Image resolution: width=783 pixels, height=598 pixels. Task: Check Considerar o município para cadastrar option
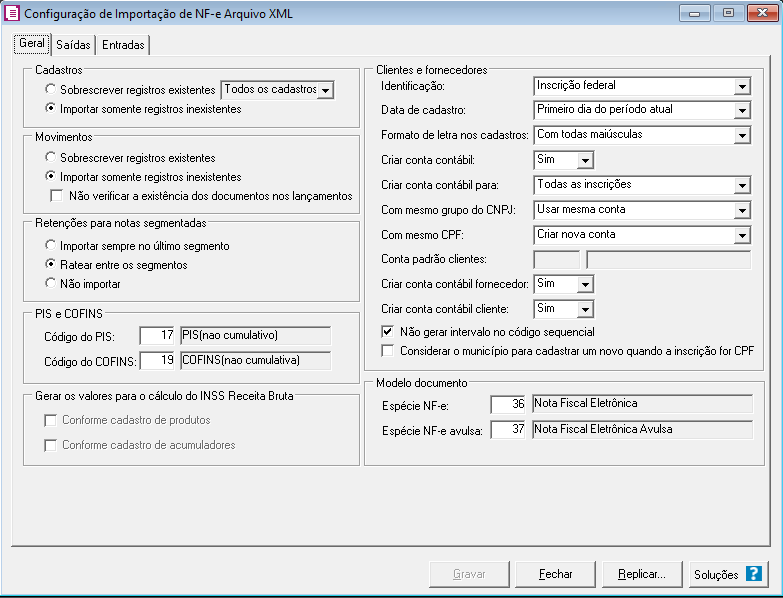pyautogui.click(x=389, y=351)
